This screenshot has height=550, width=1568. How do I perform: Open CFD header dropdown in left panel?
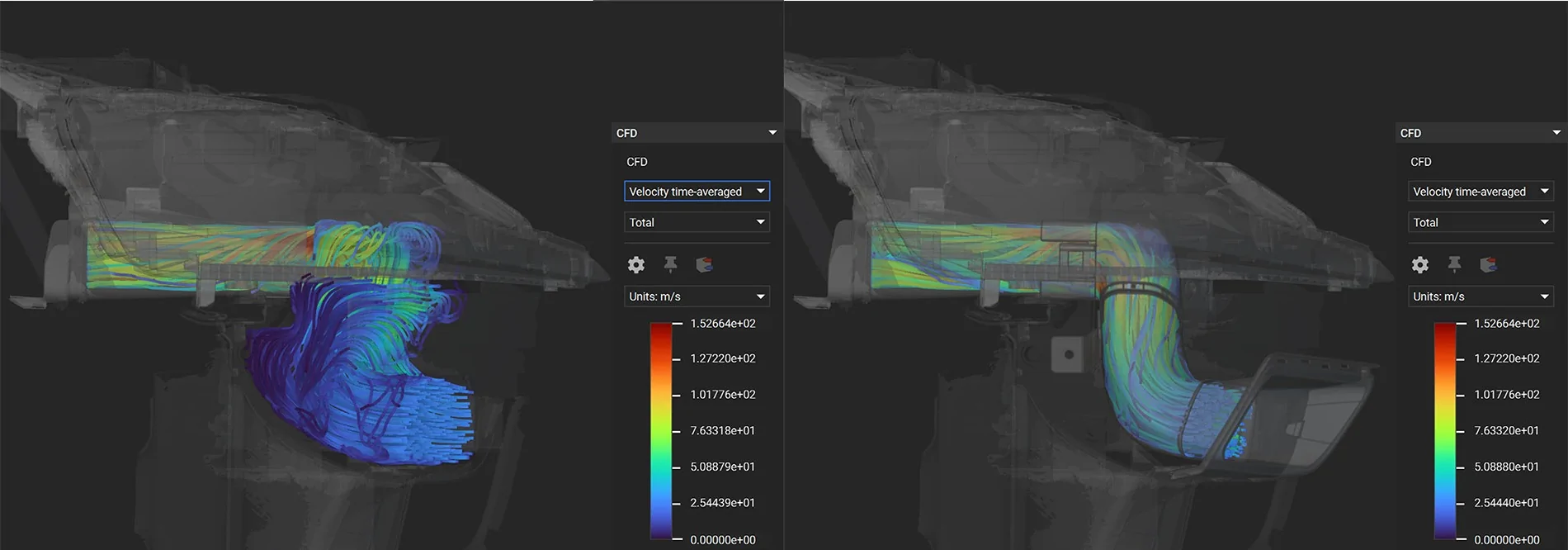point(696,133)
